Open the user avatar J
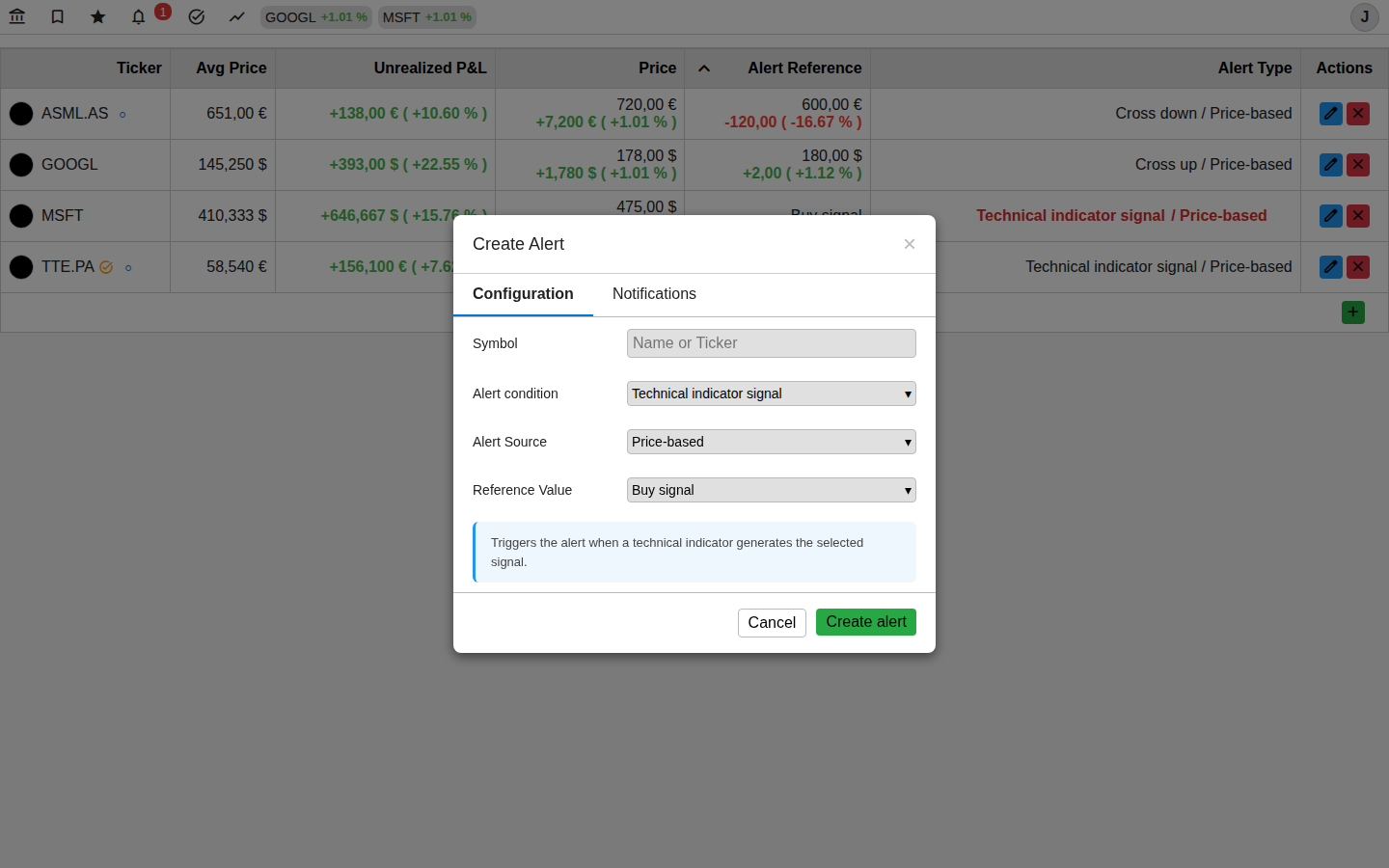This screenshot has height=868, width=1389. [1365, 16]
